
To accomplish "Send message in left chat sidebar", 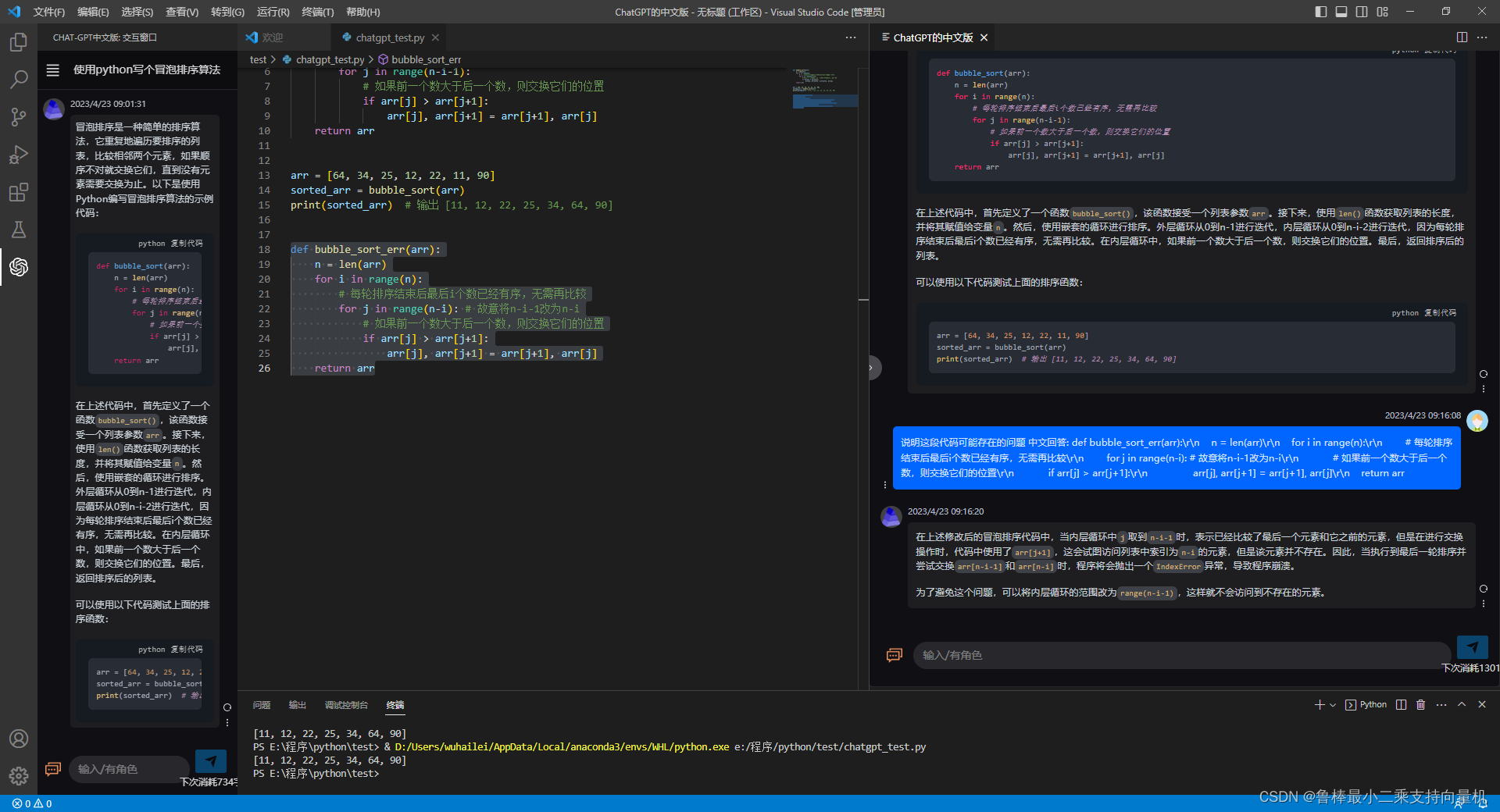I will point(210,760).
